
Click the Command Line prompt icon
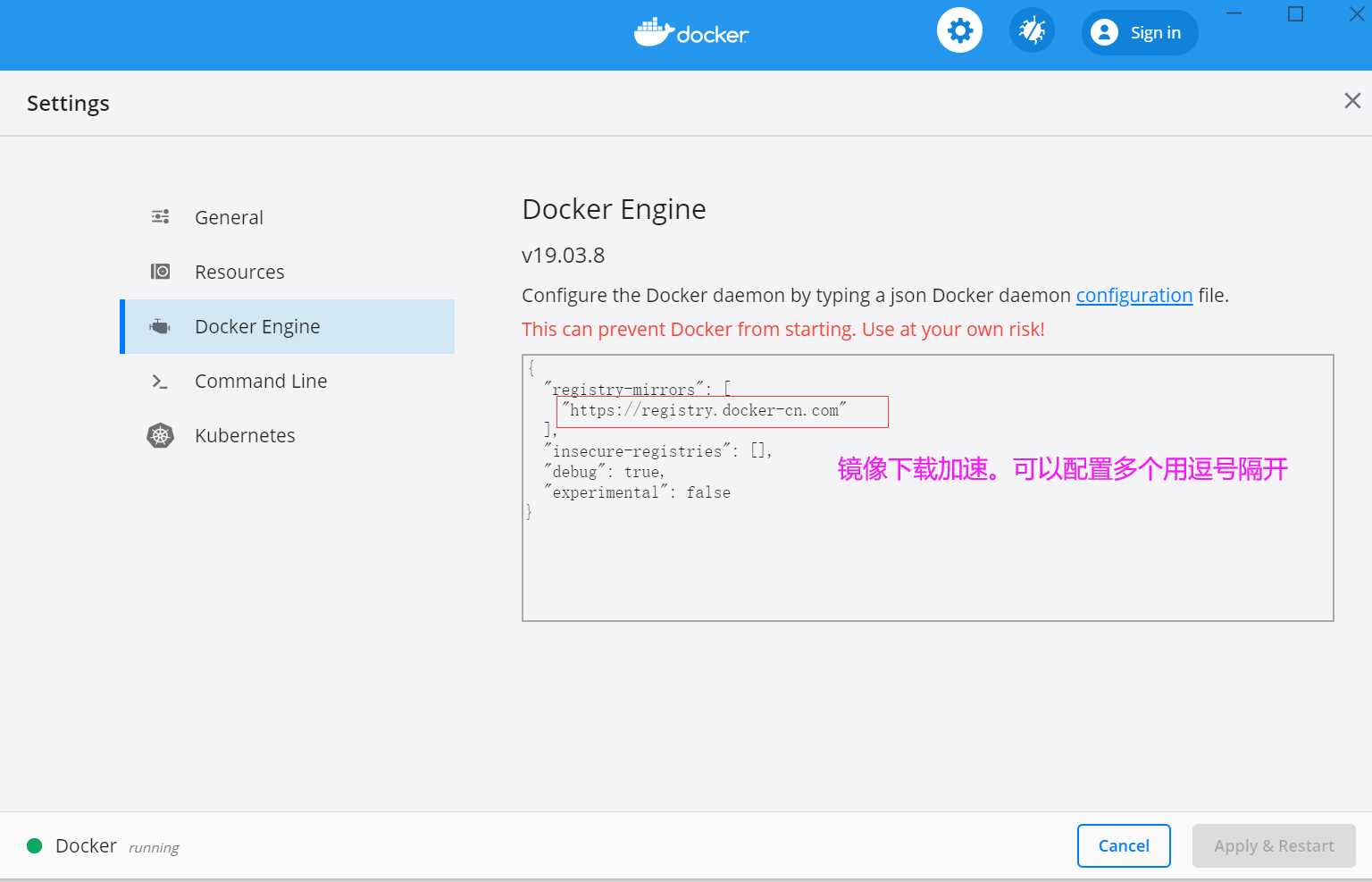160,382
